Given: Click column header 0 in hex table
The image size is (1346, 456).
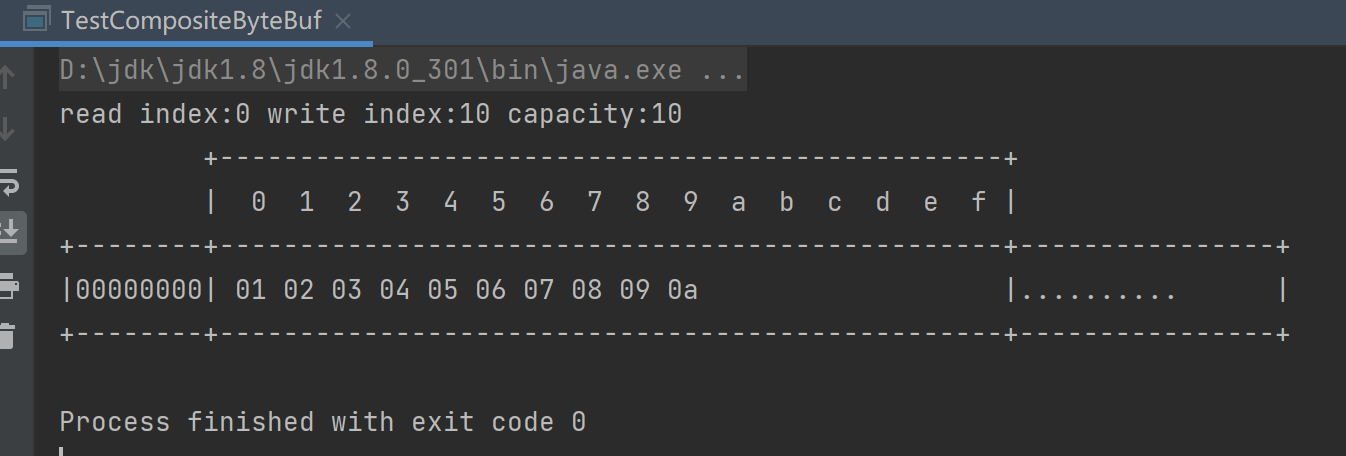Looking at the screenshot, I should pos(258,203).
